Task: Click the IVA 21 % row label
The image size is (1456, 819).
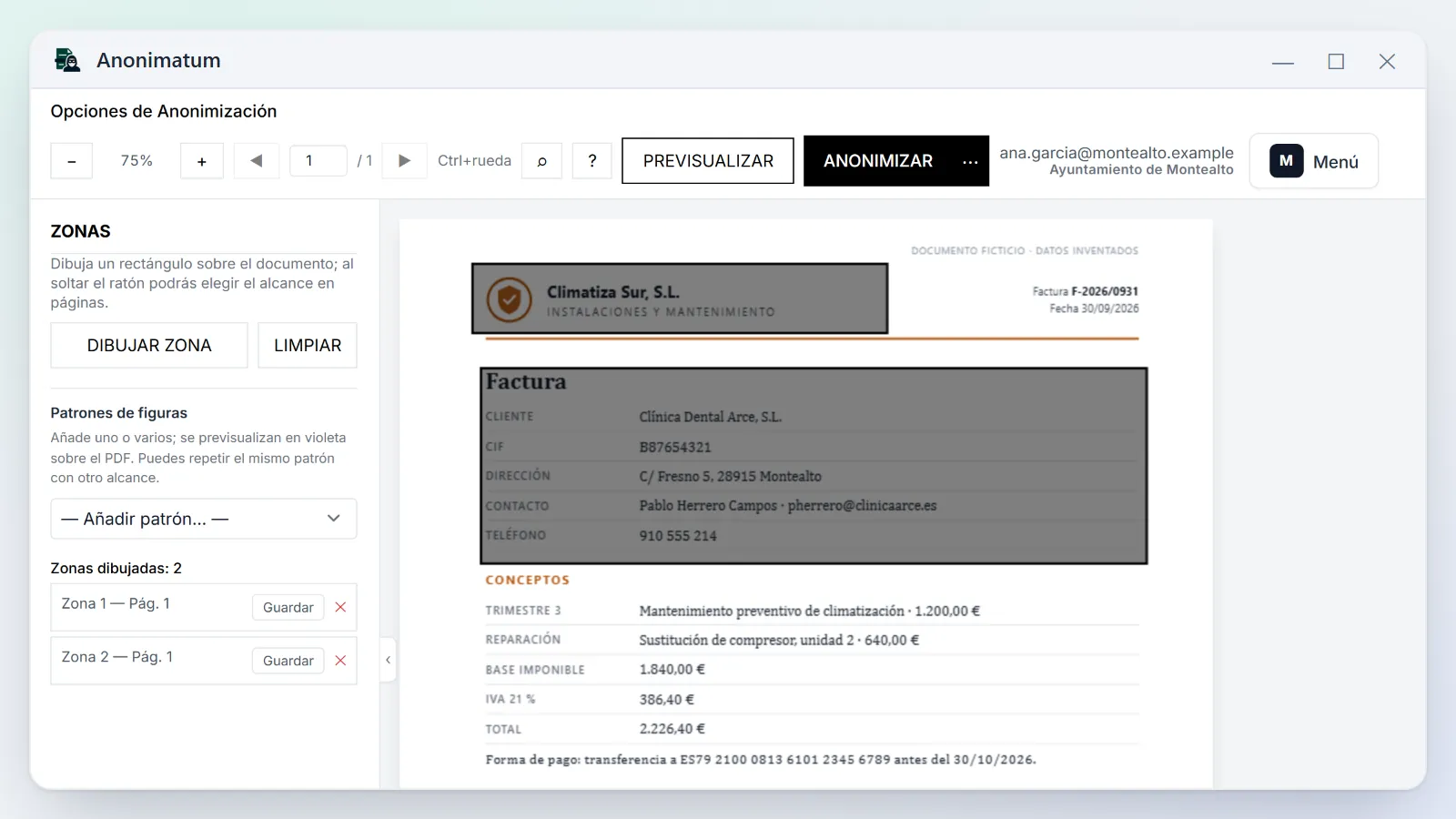Action: (x=511, y=700)
